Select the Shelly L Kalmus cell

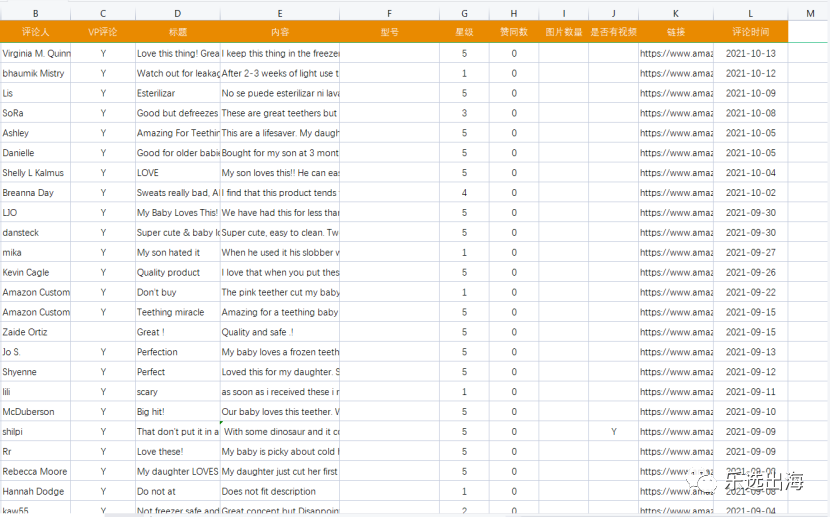pyautogui.click(x=35, y=173)
